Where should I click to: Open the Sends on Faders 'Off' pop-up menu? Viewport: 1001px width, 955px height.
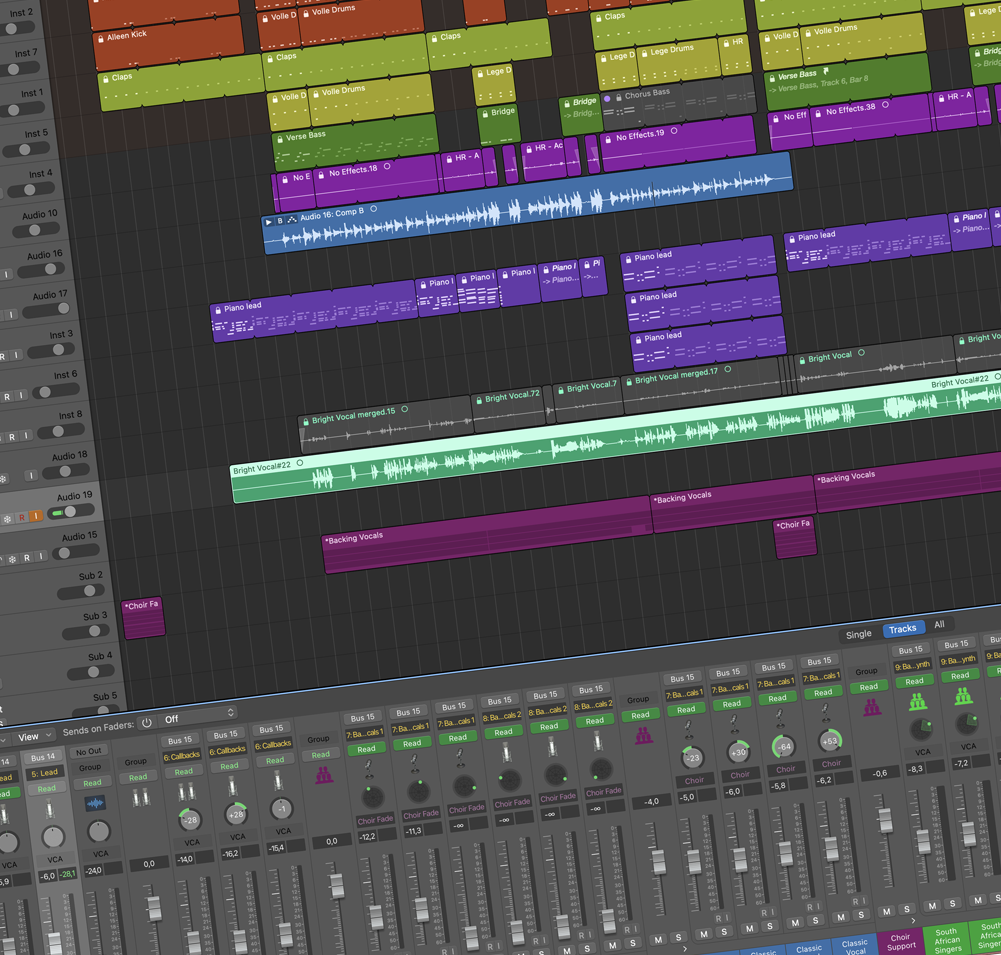click(x=199, y=716)
